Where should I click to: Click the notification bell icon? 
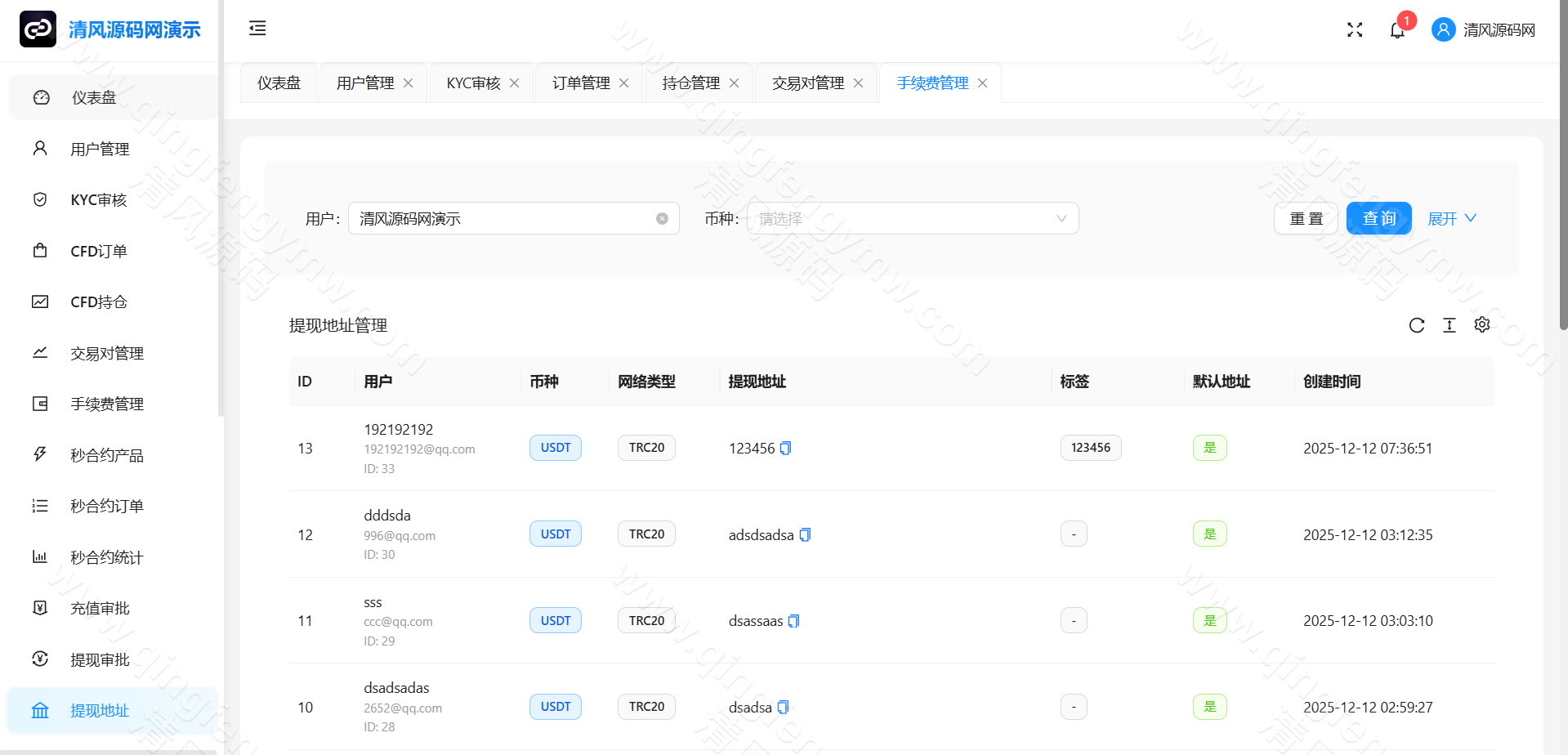[1397, 29]
